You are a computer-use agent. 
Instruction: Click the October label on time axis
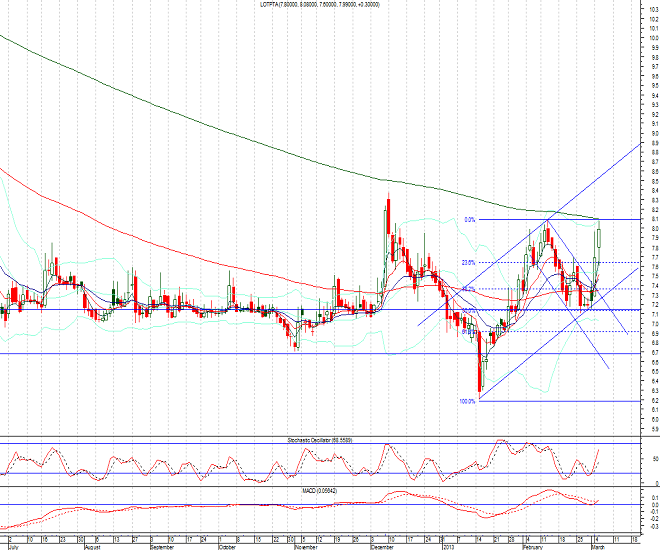227,546
